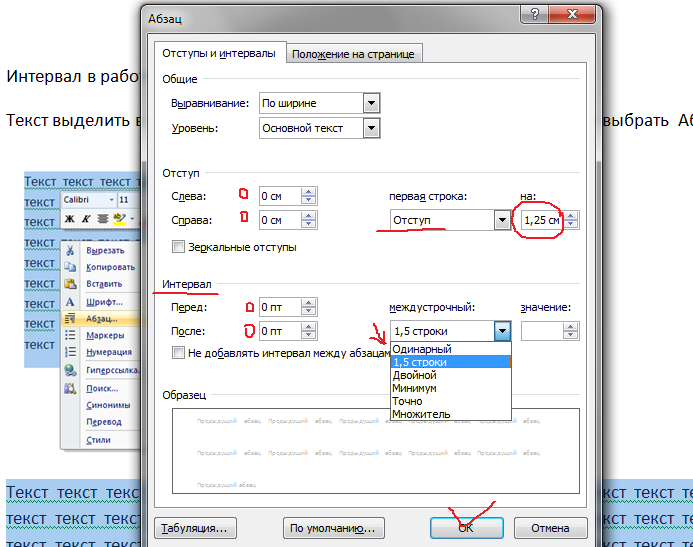This screenshot has width=693, height=547.
Task: Click the Copy icon next to Копировать
Action: tap(70, 267)
